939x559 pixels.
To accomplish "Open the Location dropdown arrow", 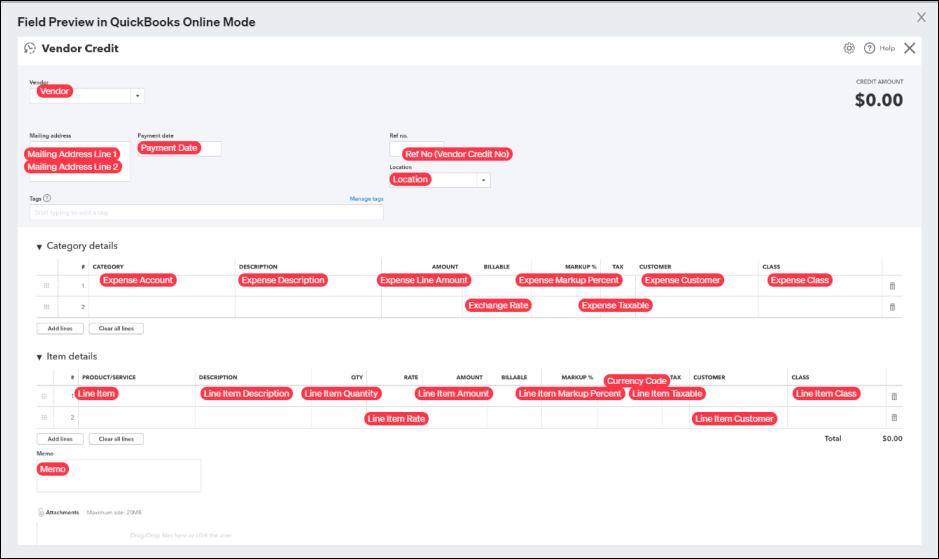I will point(483,180).
